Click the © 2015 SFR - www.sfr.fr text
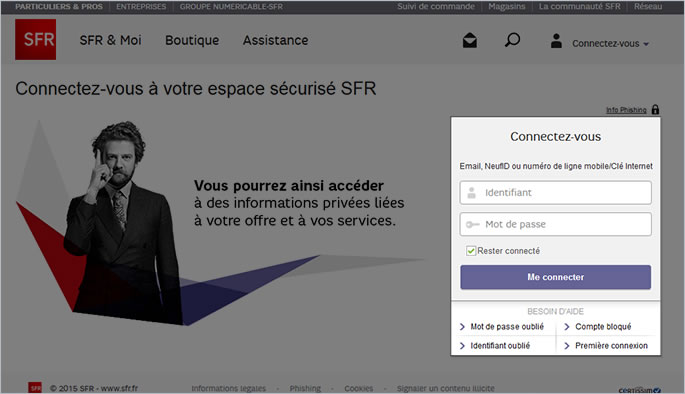Screen dimensions: 685x394 pyautogui.click(x=94, y=388)
